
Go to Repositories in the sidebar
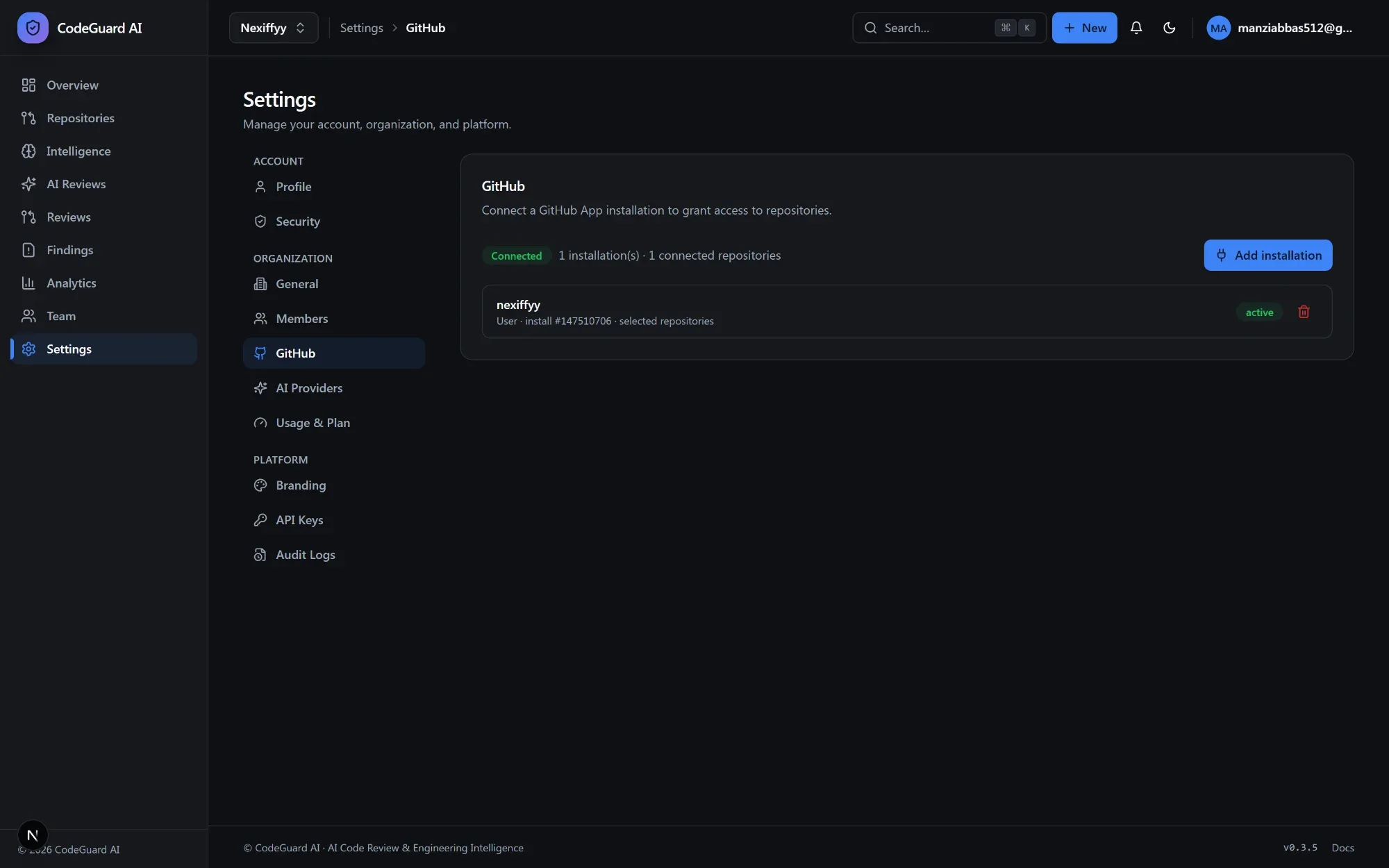[104, 118]
